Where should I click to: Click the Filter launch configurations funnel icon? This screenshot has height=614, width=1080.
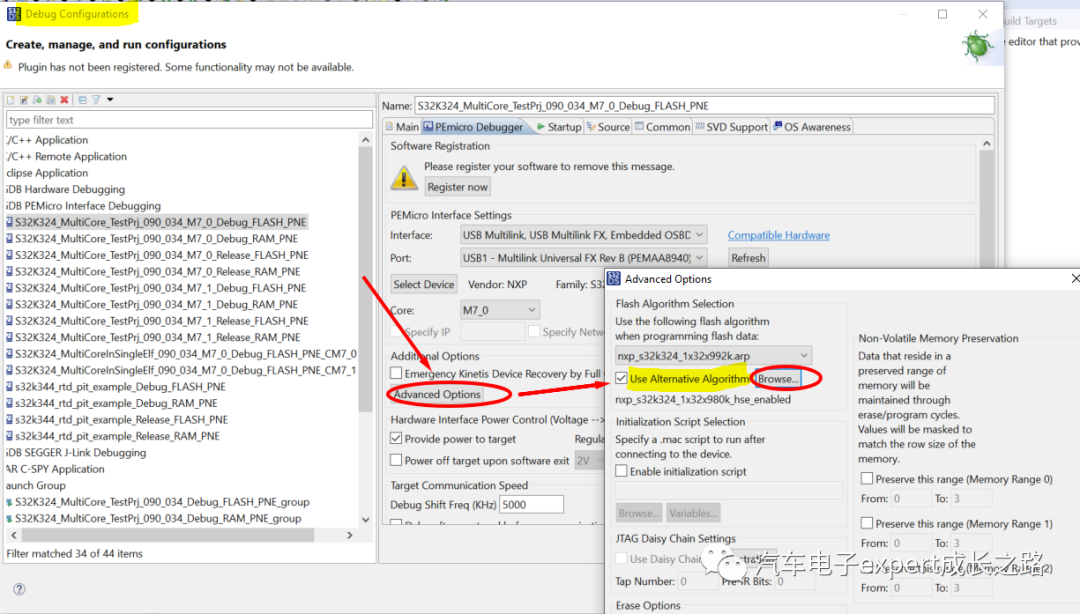click(96, 100)
